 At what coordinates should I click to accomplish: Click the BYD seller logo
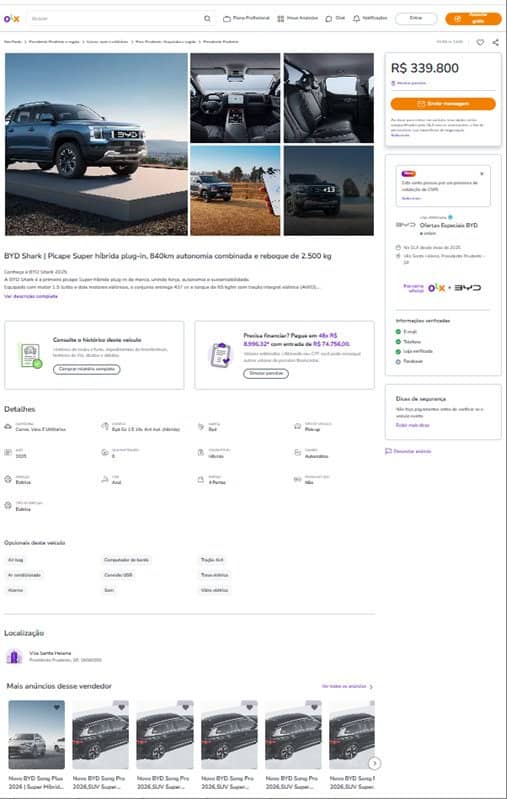tap(406, 225)
